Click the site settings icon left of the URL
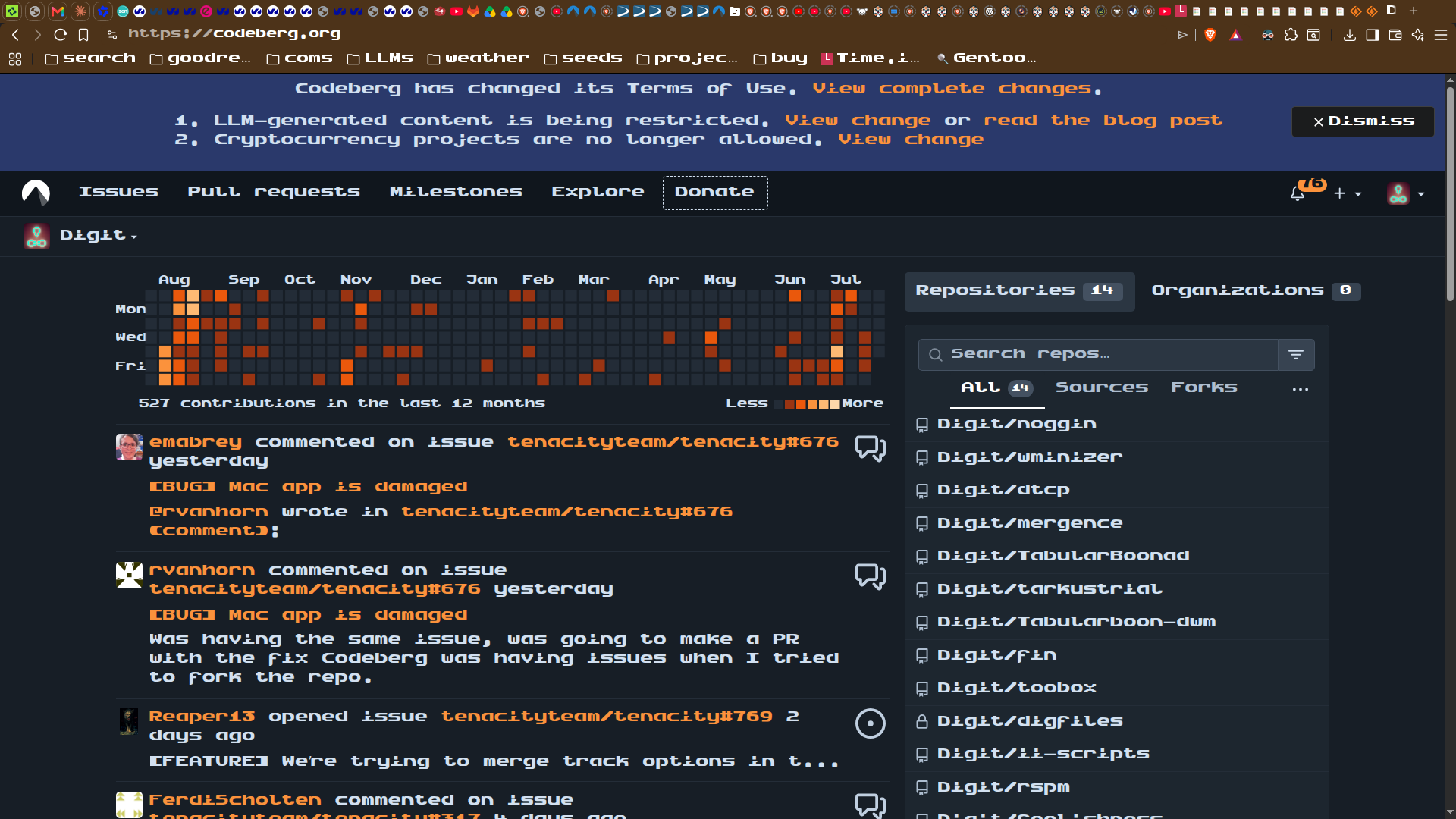 (112, 35)
